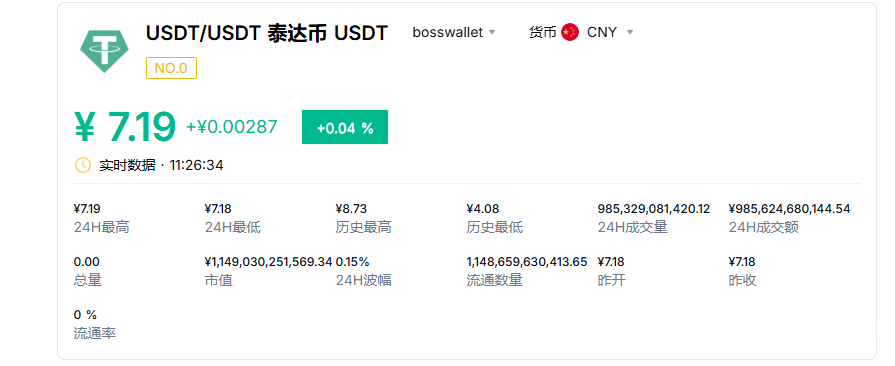This screenshot has height=366, width=895.
Task: Click the 流通率 0 % label
Action: click(x=95, y=333)
